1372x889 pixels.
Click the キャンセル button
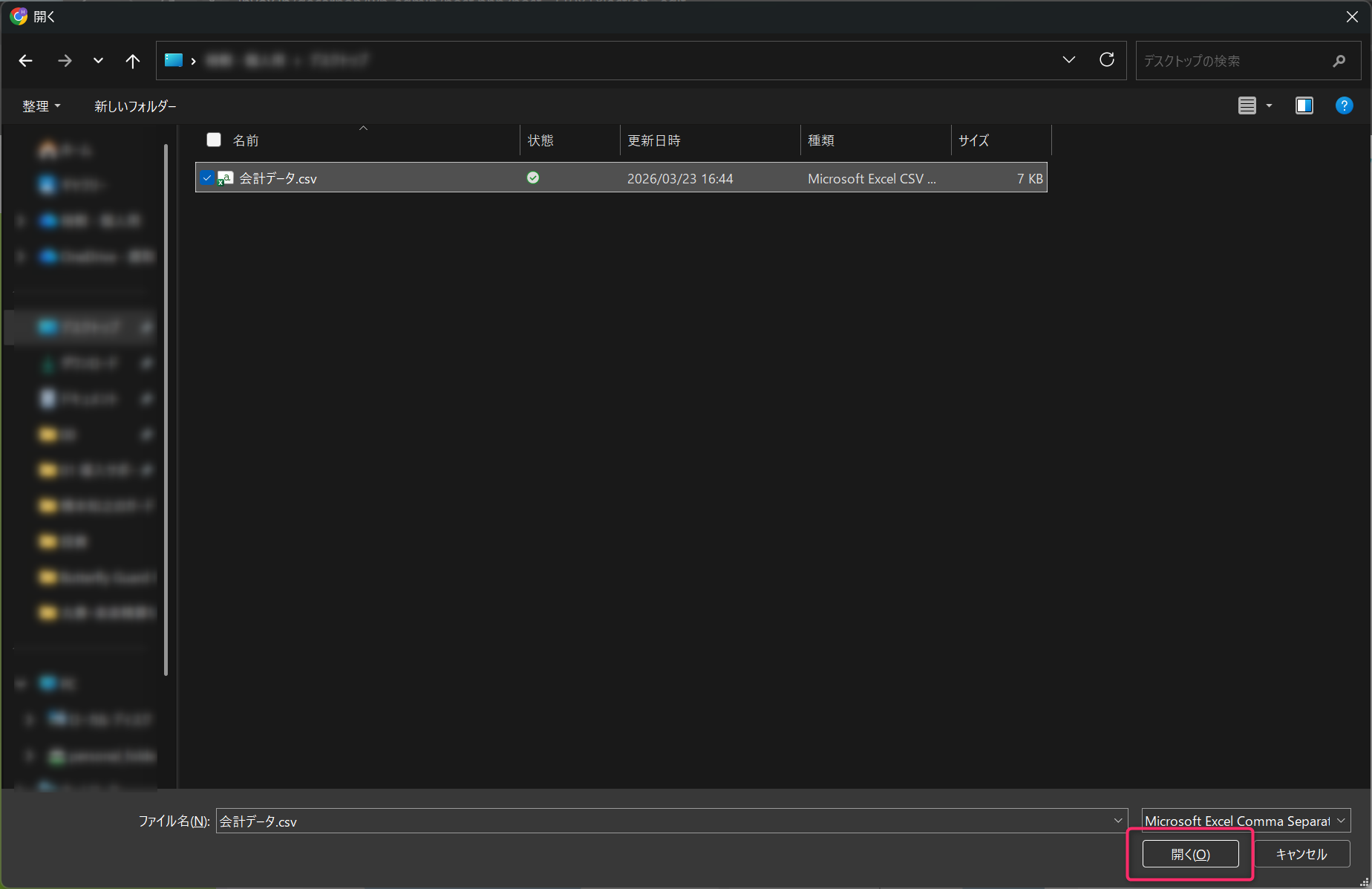[1301, 854]
